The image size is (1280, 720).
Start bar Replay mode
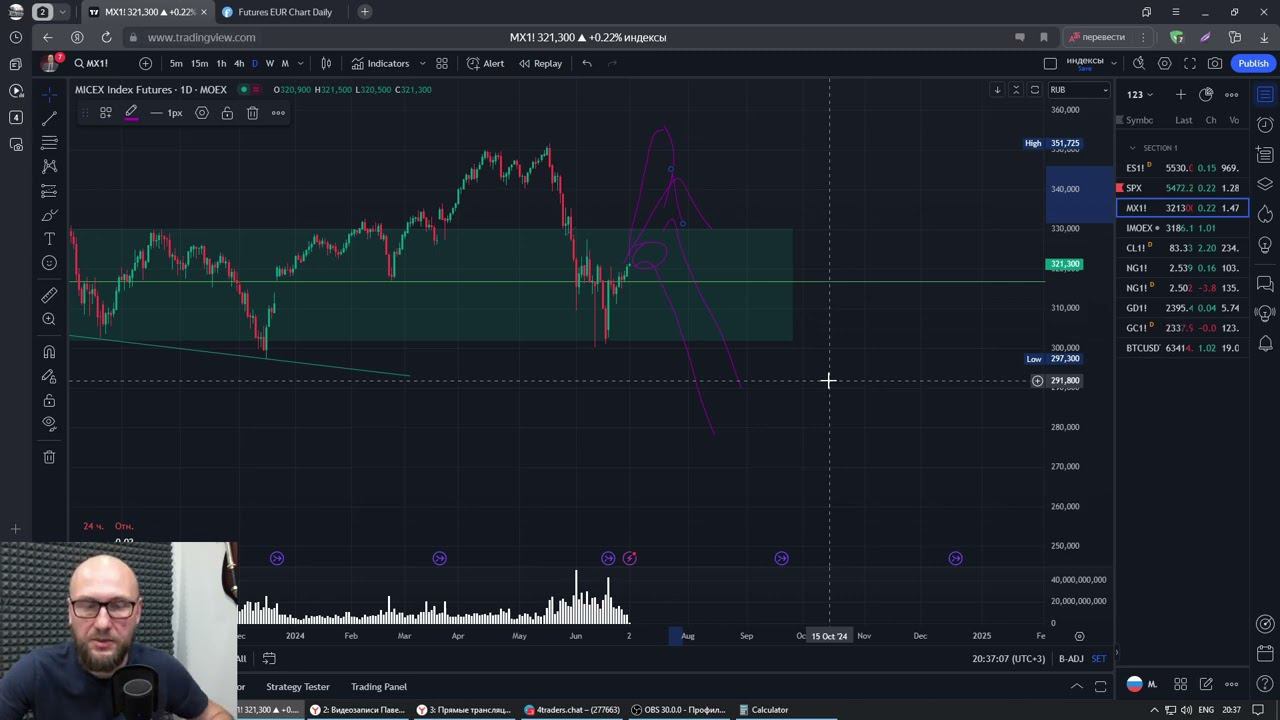click(x=540, y=63)
